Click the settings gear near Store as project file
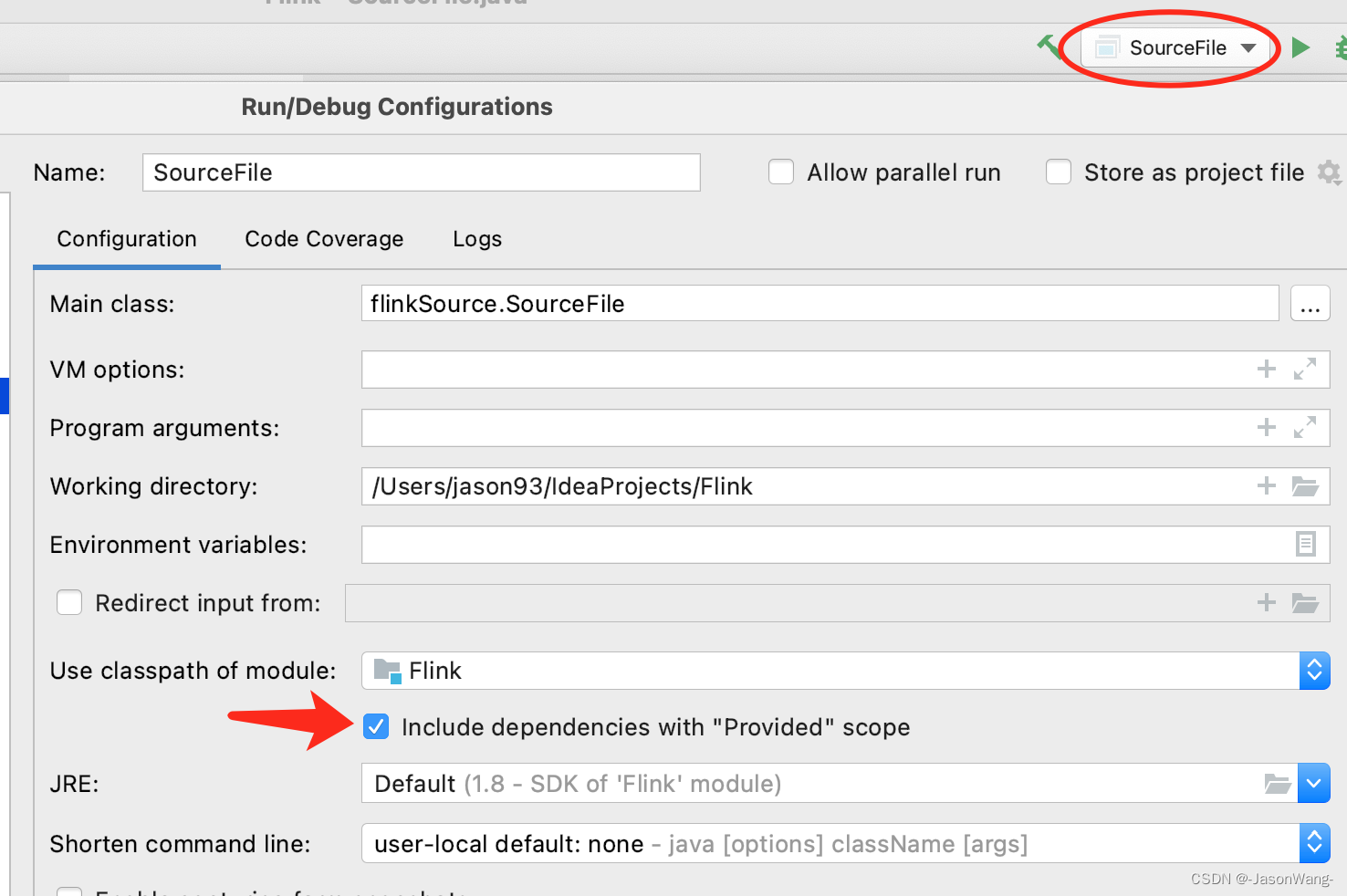 point(1330,172)
